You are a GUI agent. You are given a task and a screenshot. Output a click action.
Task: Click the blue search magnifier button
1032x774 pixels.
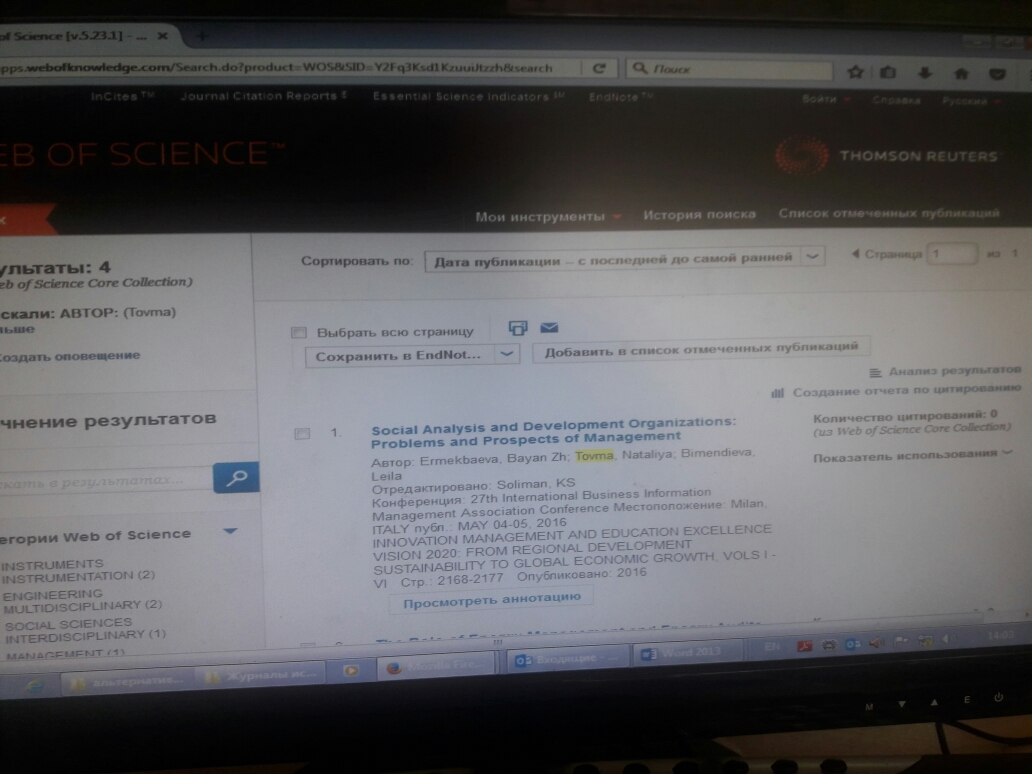(236, 478)
